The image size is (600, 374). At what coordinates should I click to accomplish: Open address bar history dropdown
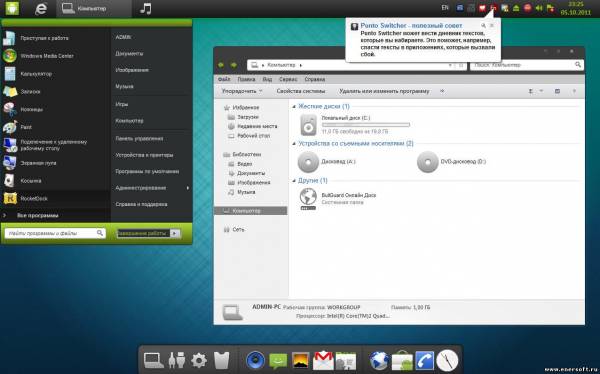point(450,65)
